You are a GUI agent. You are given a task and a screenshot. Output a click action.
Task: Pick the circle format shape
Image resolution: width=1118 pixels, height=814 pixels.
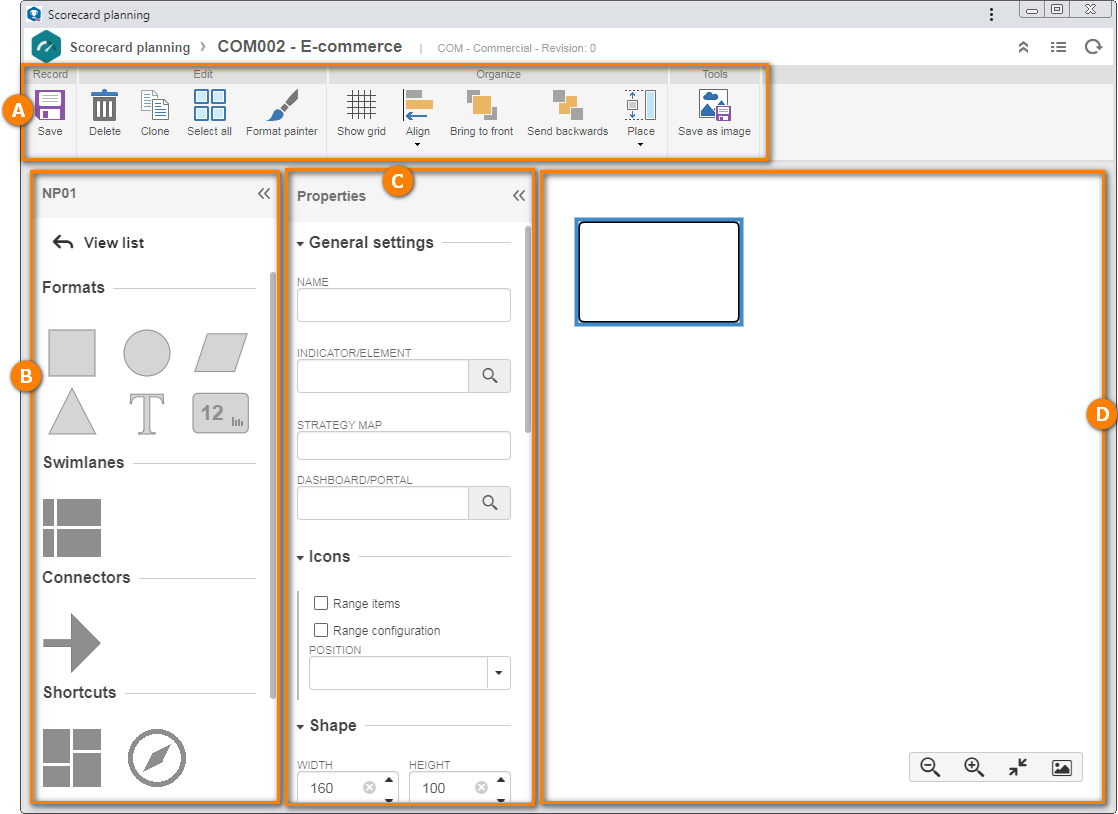pyautogui.click(x=147, y=353)
